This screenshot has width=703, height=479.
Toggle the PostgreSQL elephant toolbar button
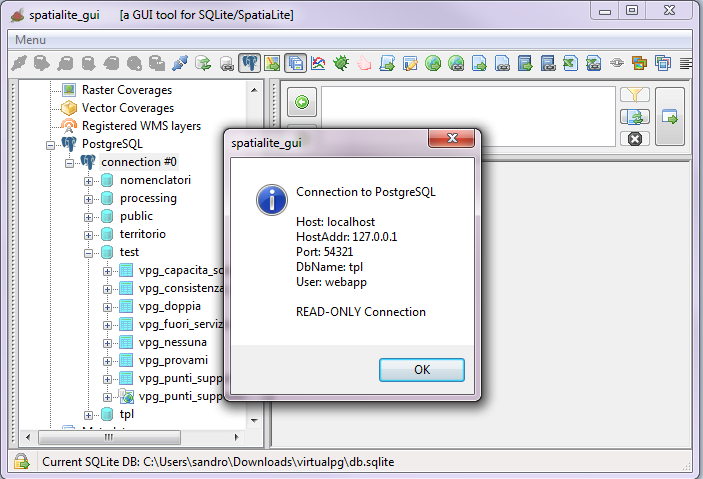click(x=250, y=63)
